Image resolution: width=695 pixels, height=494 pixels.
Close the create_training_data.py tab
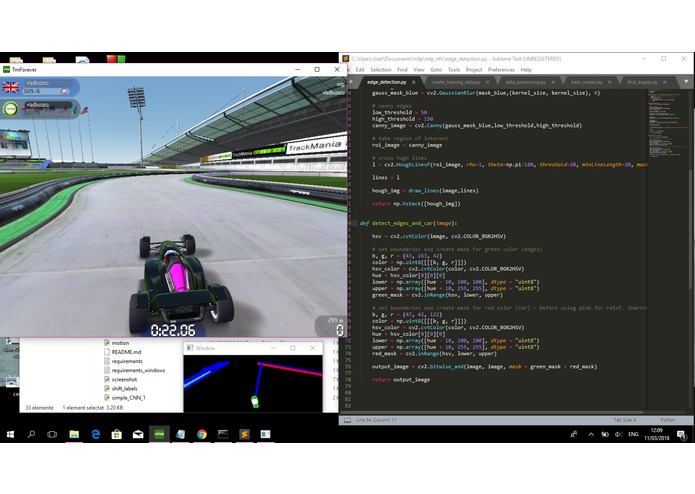click(487, 82)
